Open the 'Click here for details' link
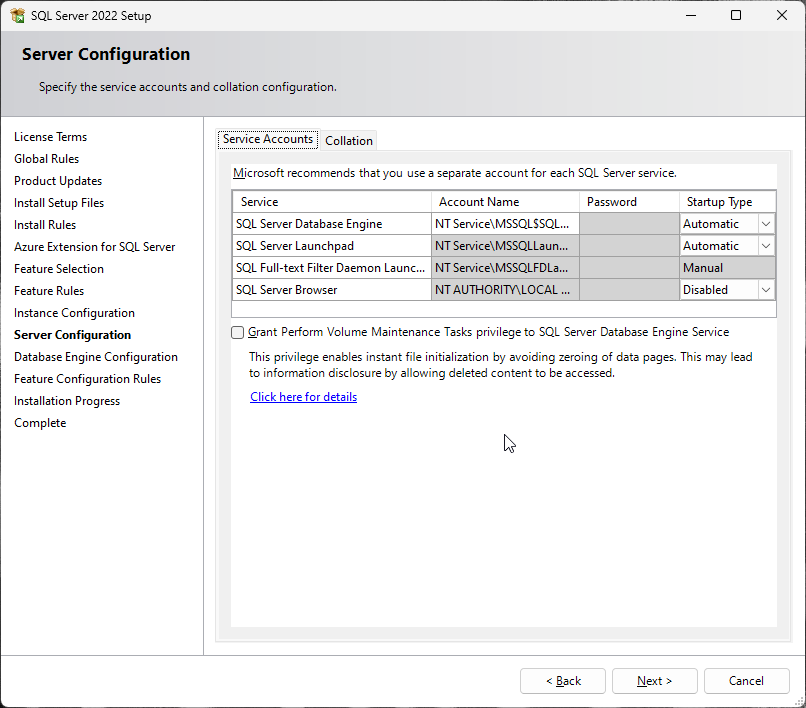The image size is (806, 708). 303,397
